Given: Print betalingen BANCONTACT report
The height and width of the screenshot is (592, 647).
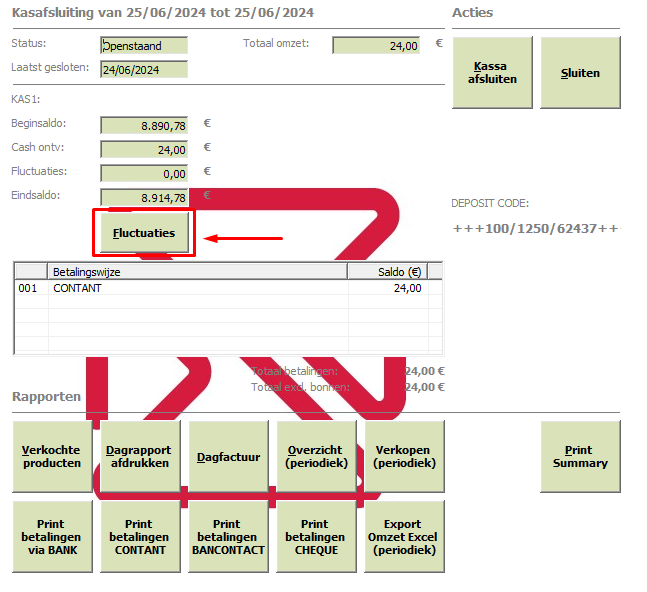Looking at the screenshot, I should 228,536.
